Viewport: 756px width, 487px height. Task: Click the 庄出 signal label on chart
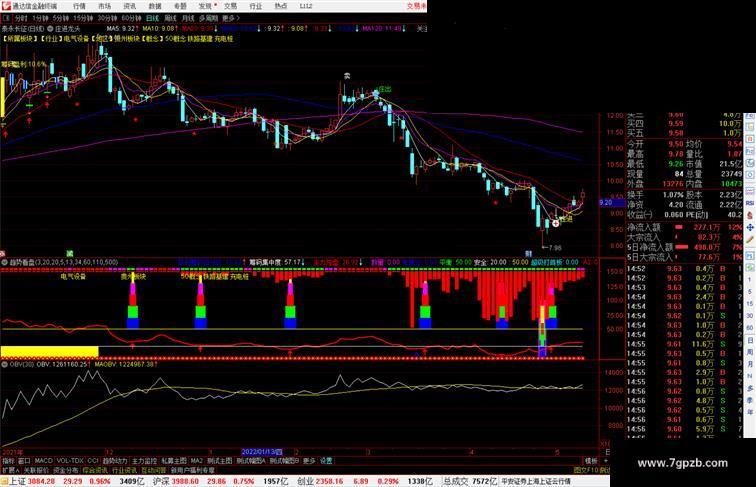pos(384,89)
